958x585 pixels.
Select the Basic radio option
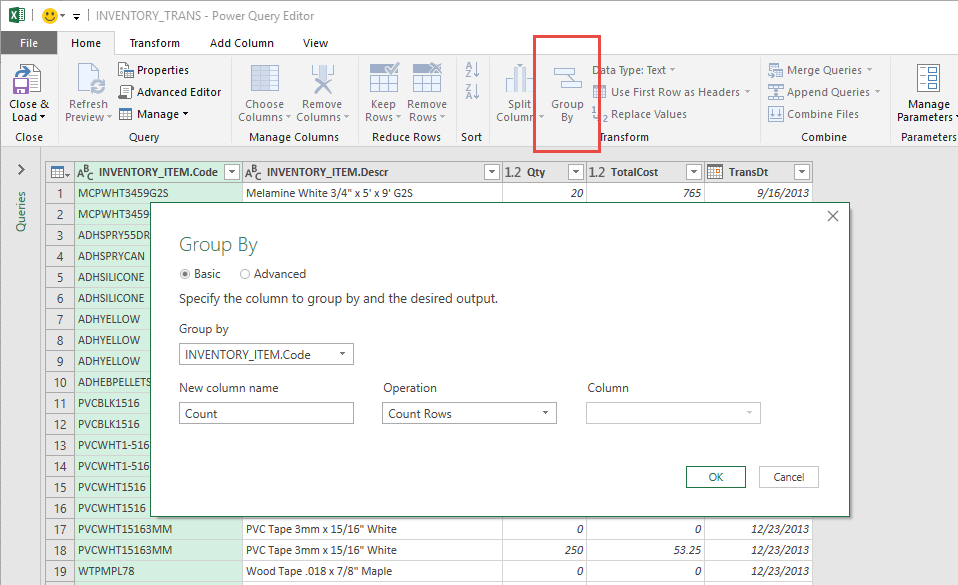[185, 274]
